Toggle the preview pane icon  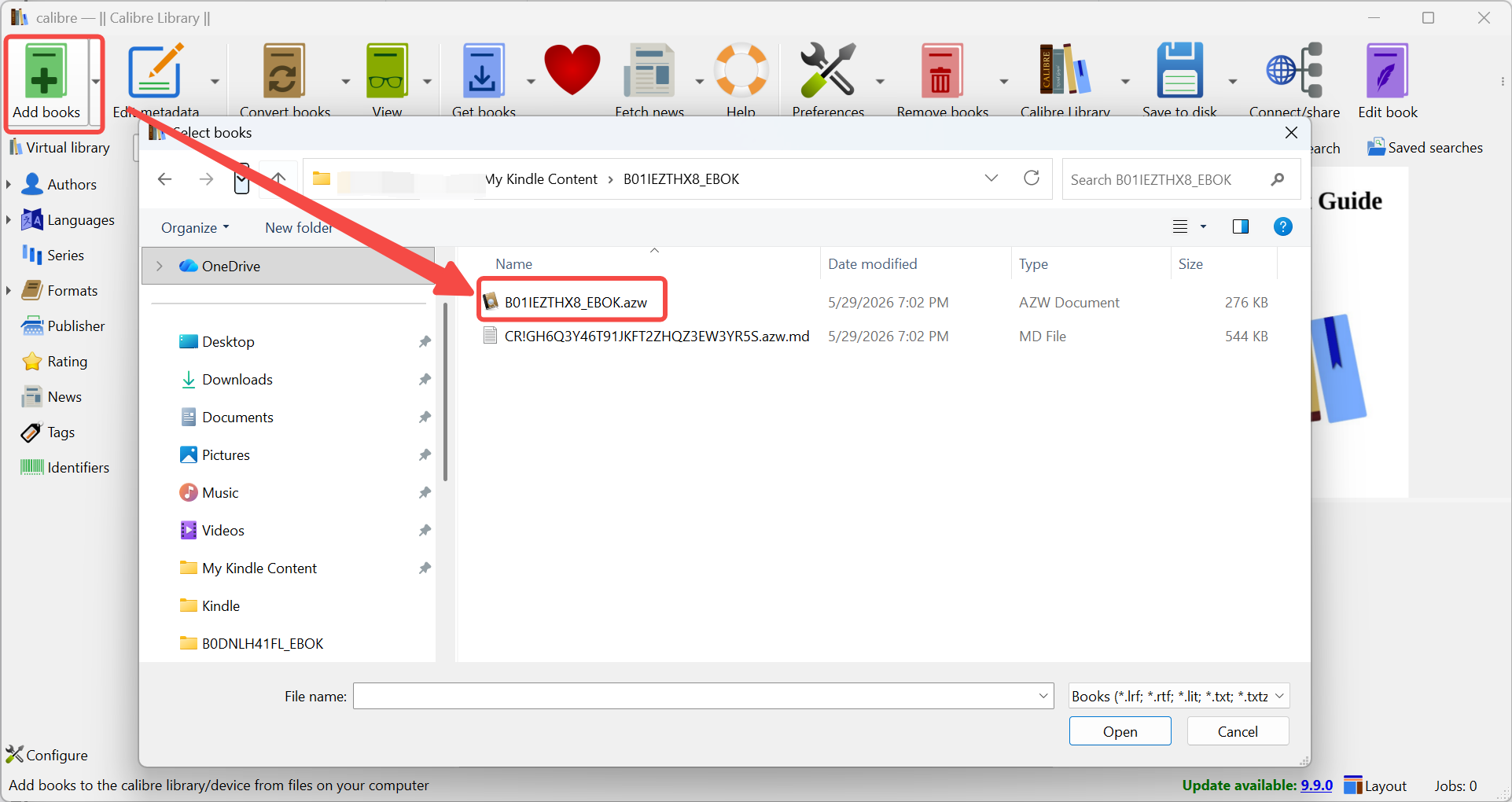point(1241,226)
